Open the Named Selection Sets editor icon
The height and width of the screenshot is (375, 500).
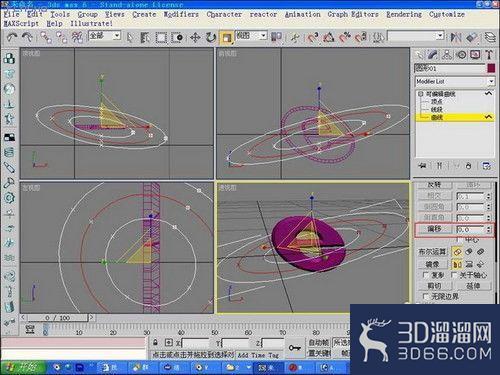(x=378, y=37)
